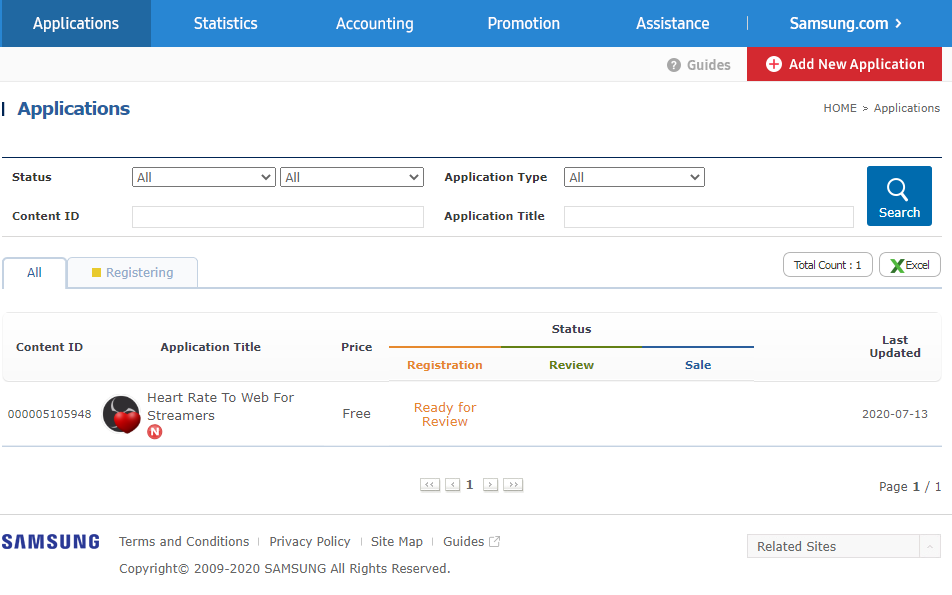Open the second Status dropdown
The image size is (952, 595).
(x=352, y=177)
